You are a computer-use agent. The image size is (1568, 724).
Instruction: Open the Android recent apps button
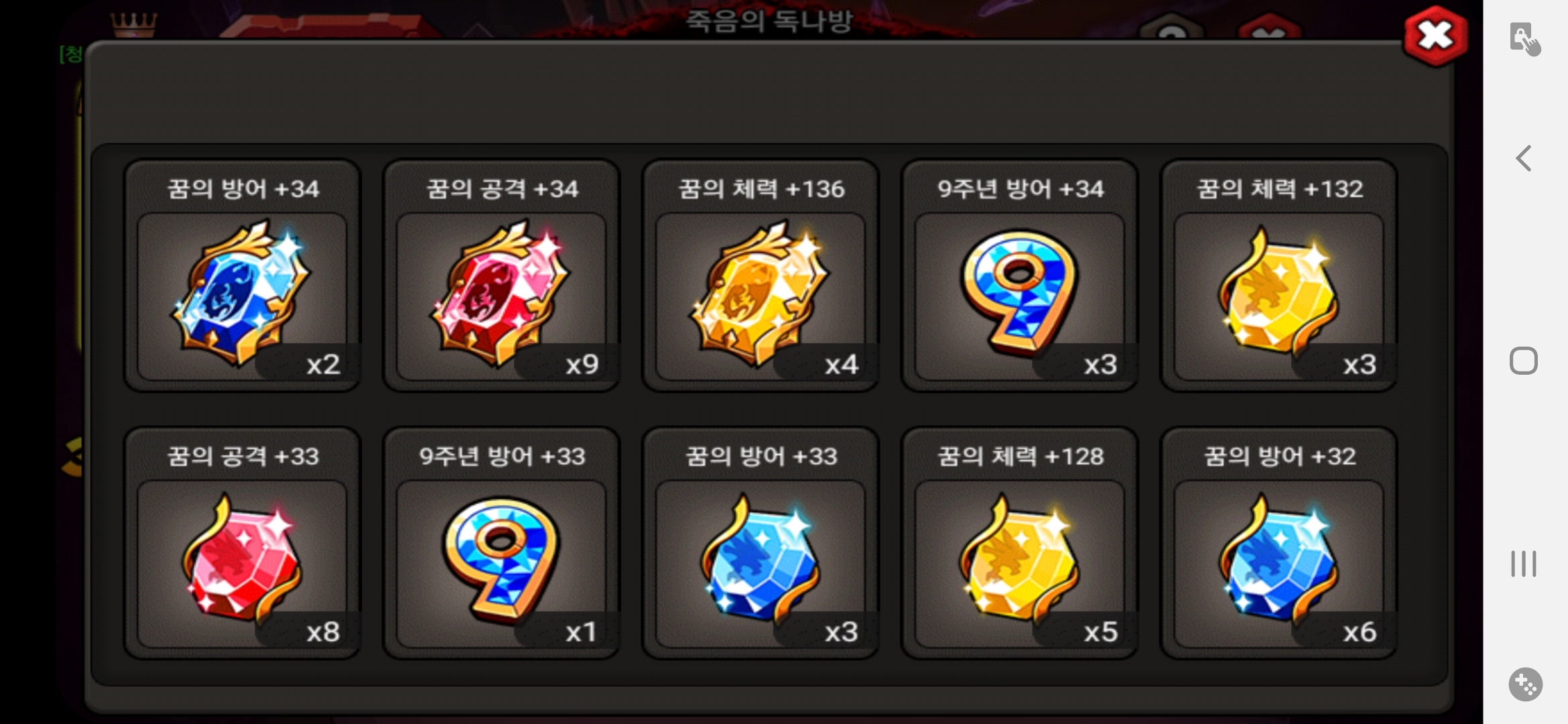pyautogui.click(x=1523, y=563)
